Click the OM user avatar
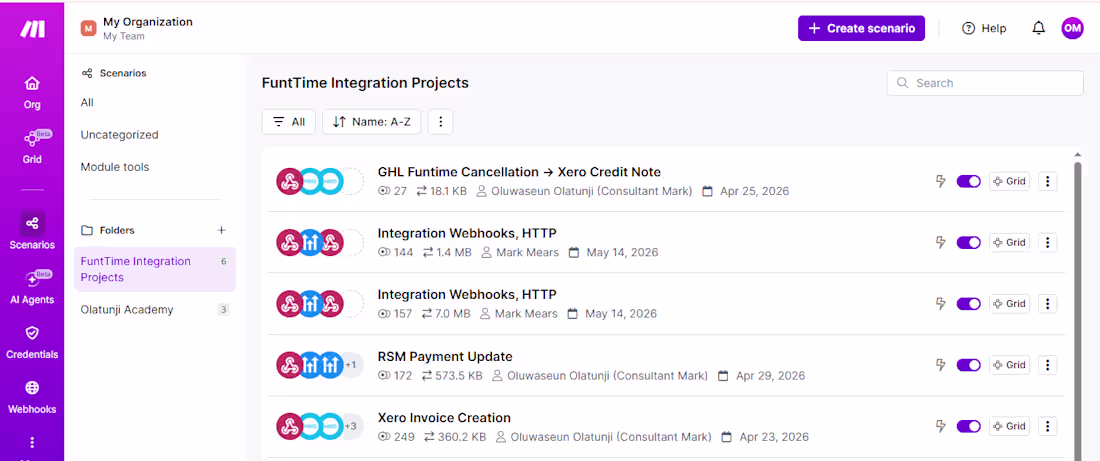Image resolution: width=1100 pixels, height=461 pixels. pos(1072,28)
